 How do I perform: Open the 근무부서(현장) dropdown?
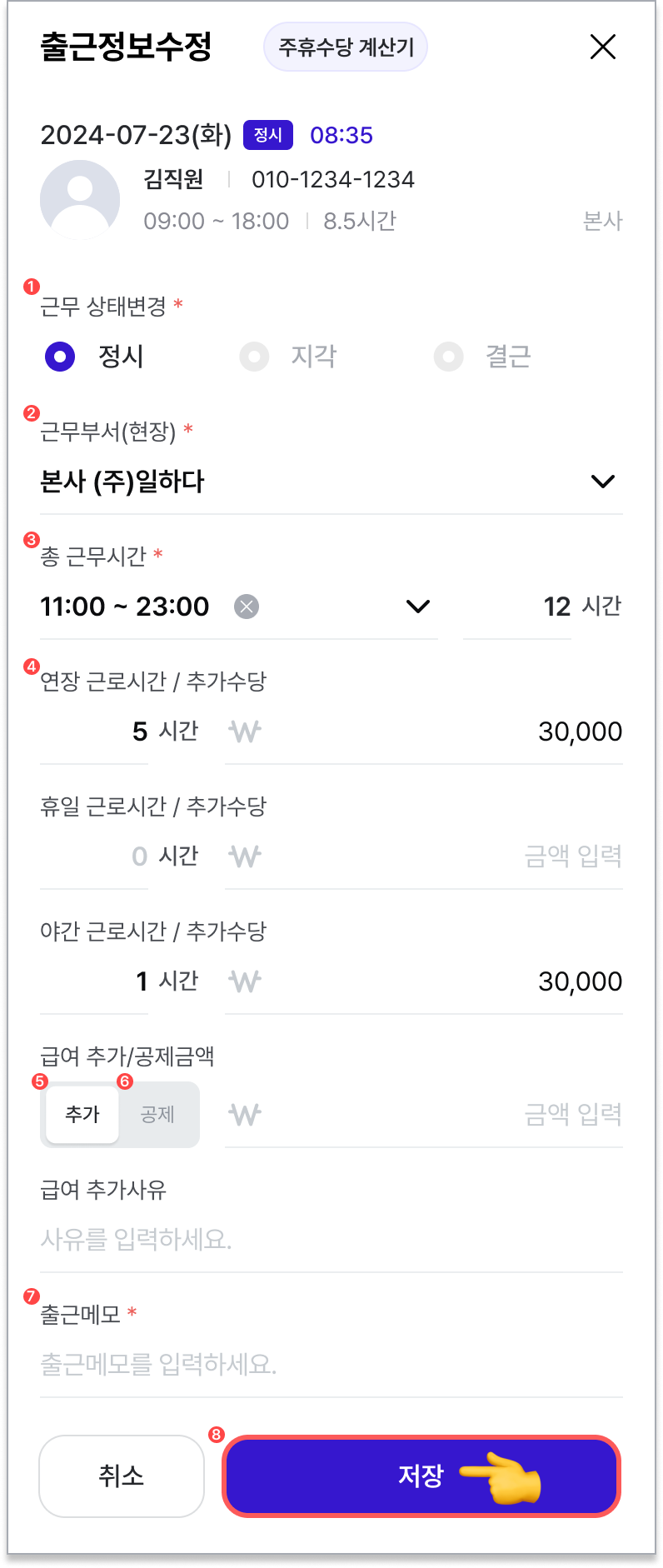point(331,482)
